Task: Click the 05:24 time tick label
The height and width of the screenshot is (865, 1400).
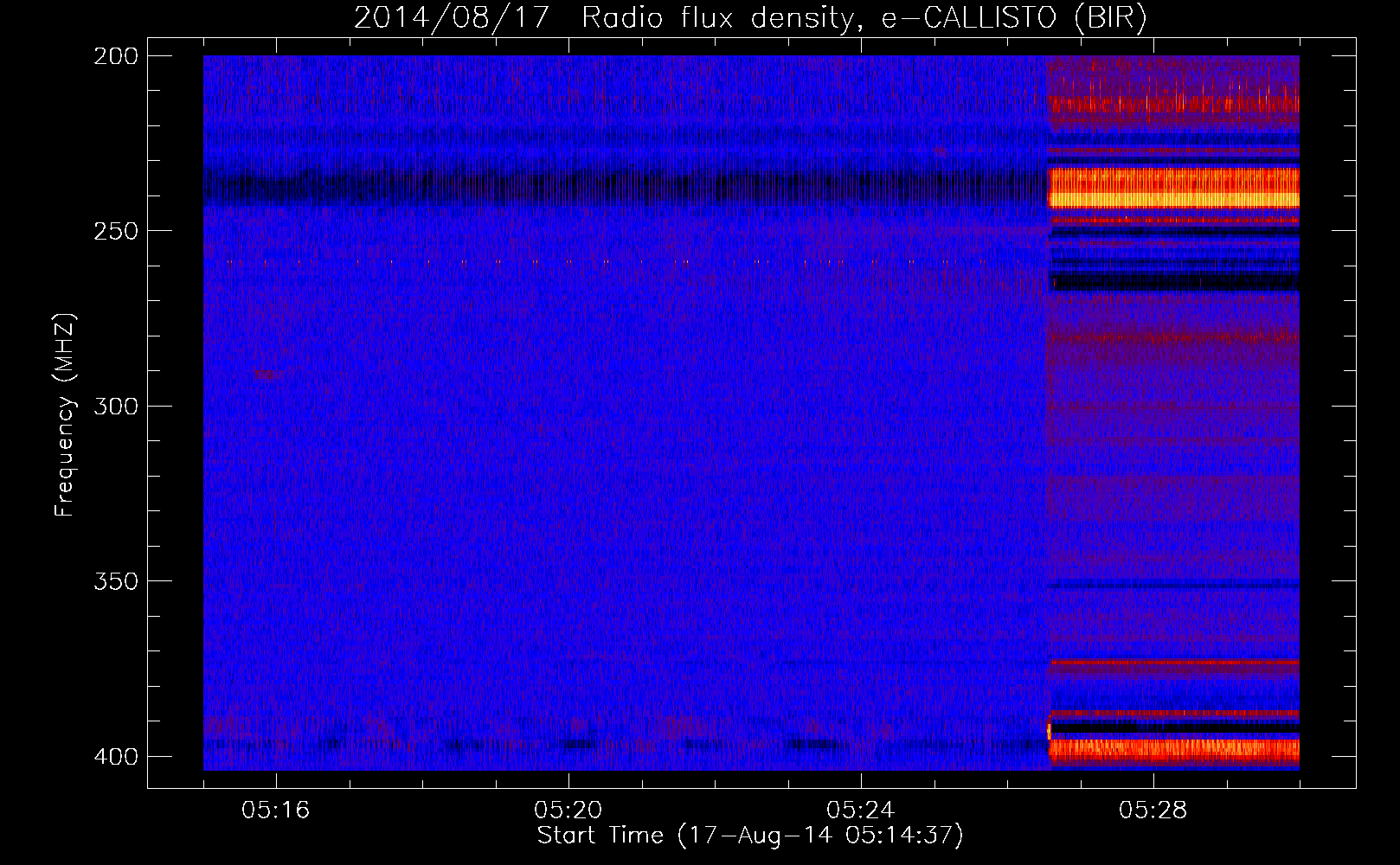Action: [x=861, y=811]
